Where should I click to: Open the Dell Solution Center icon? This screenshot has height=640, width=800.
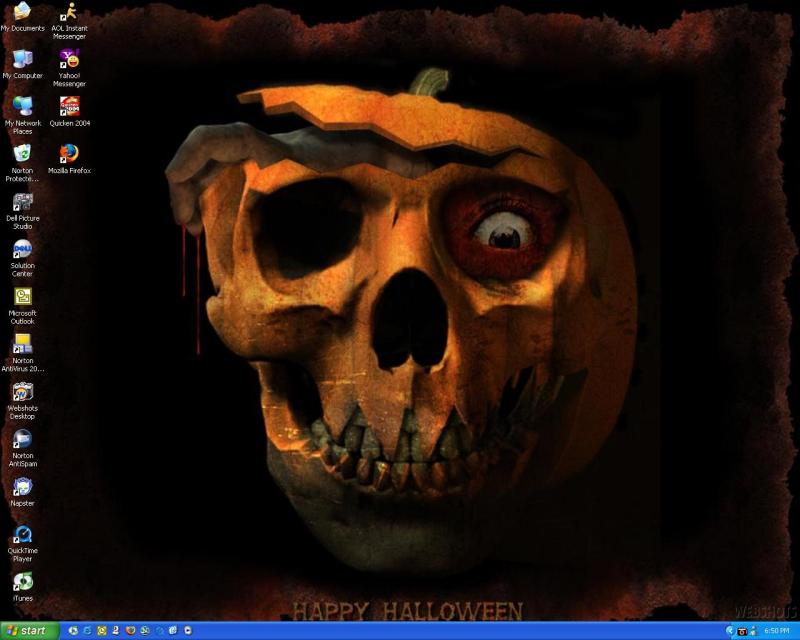(x=22, y=250)
